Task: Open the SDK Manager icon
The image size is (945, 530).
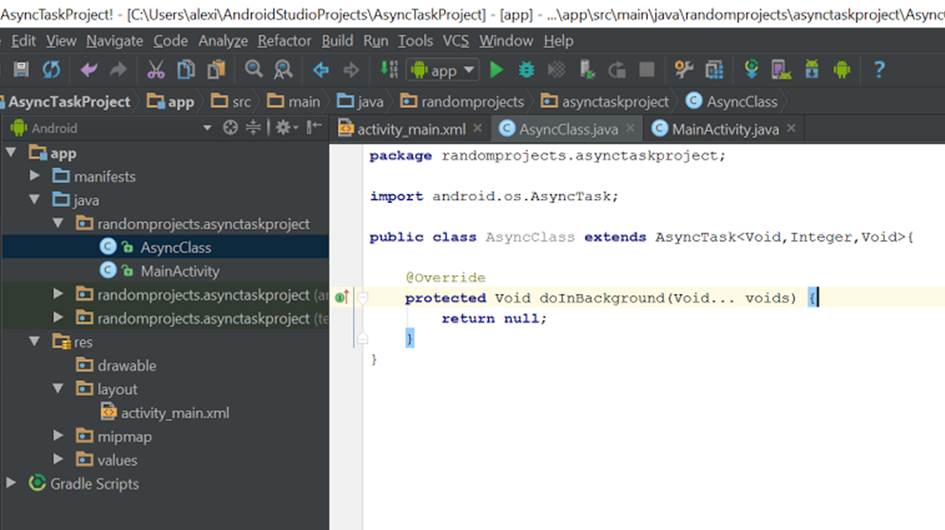Action: pyautogui.click(x=812, y=70)
